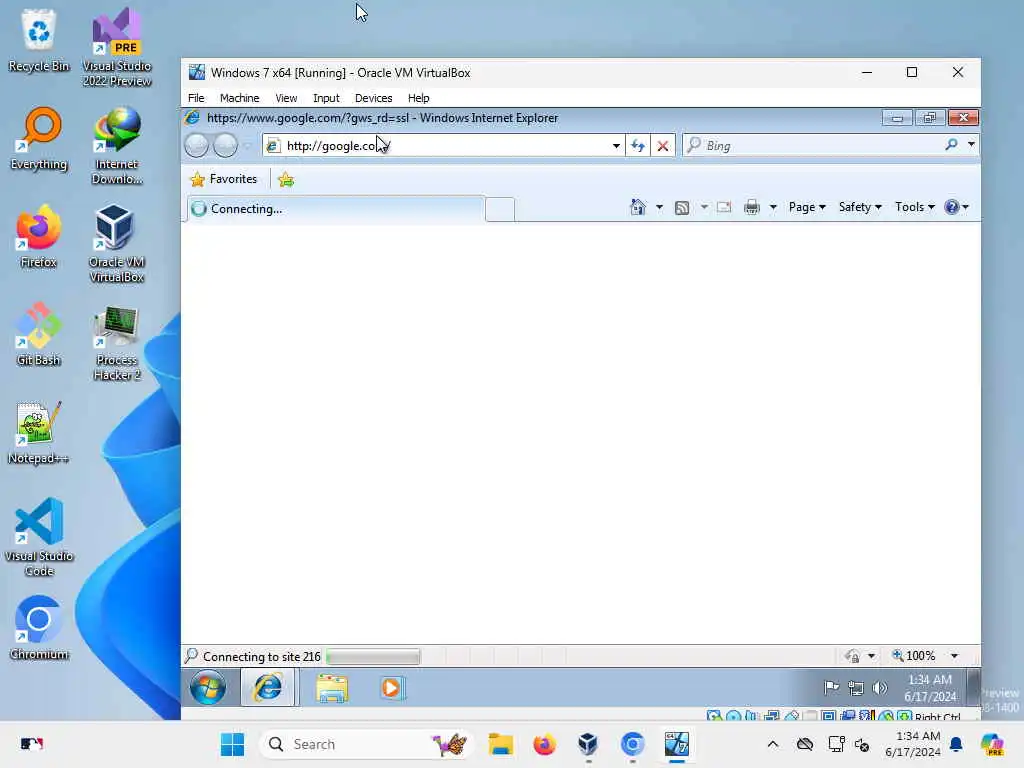
Task: Open the Feeds dropdown arrow
Action: coord(704,208)
